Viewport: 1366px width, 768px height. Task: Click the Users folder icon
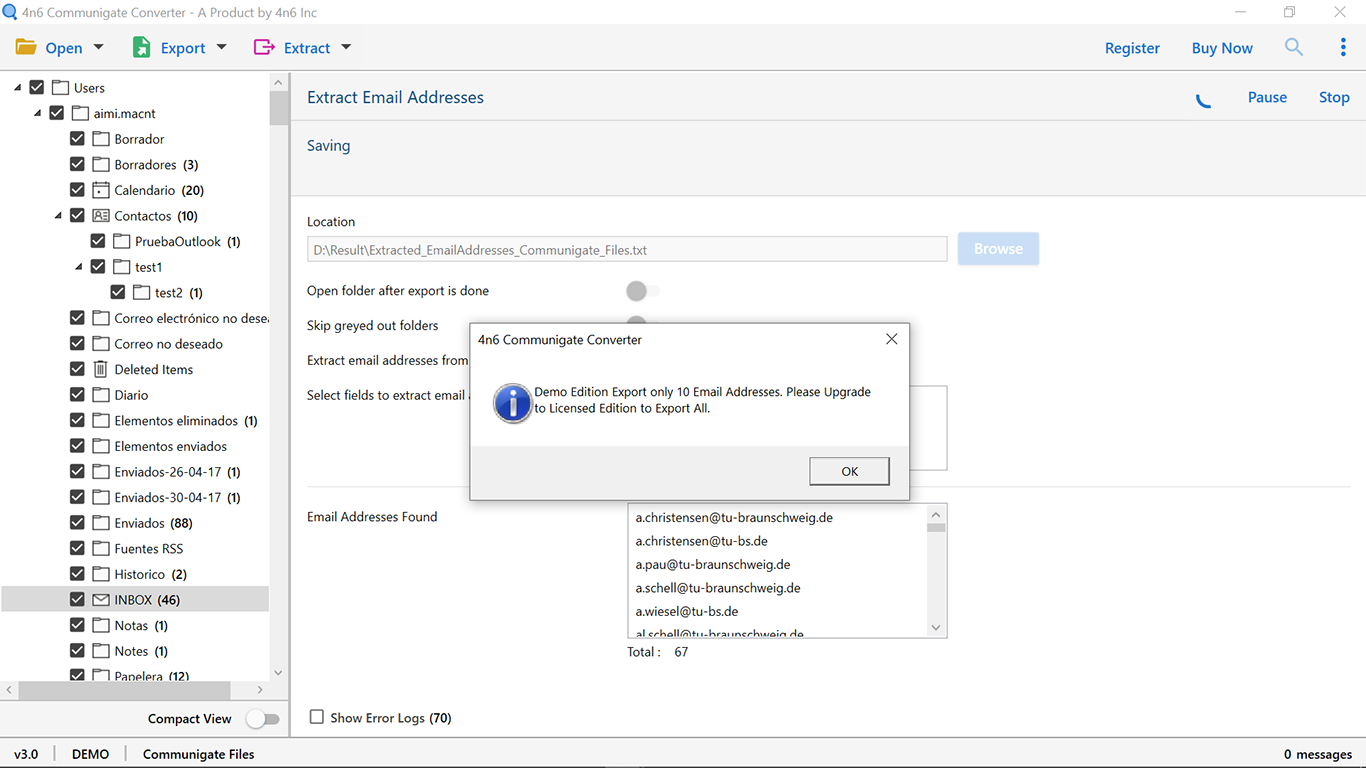click(60, 88)
